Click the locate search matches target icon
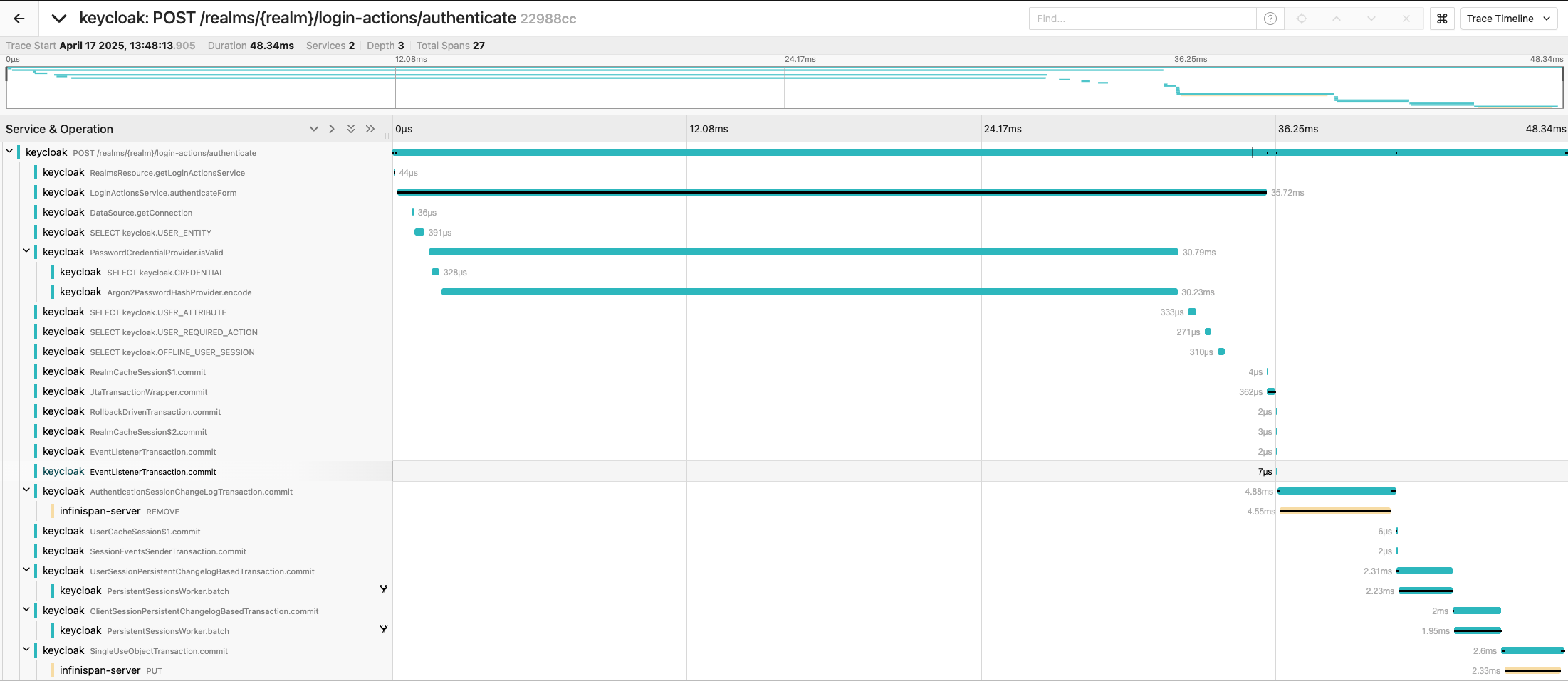 coord(1302,19)
